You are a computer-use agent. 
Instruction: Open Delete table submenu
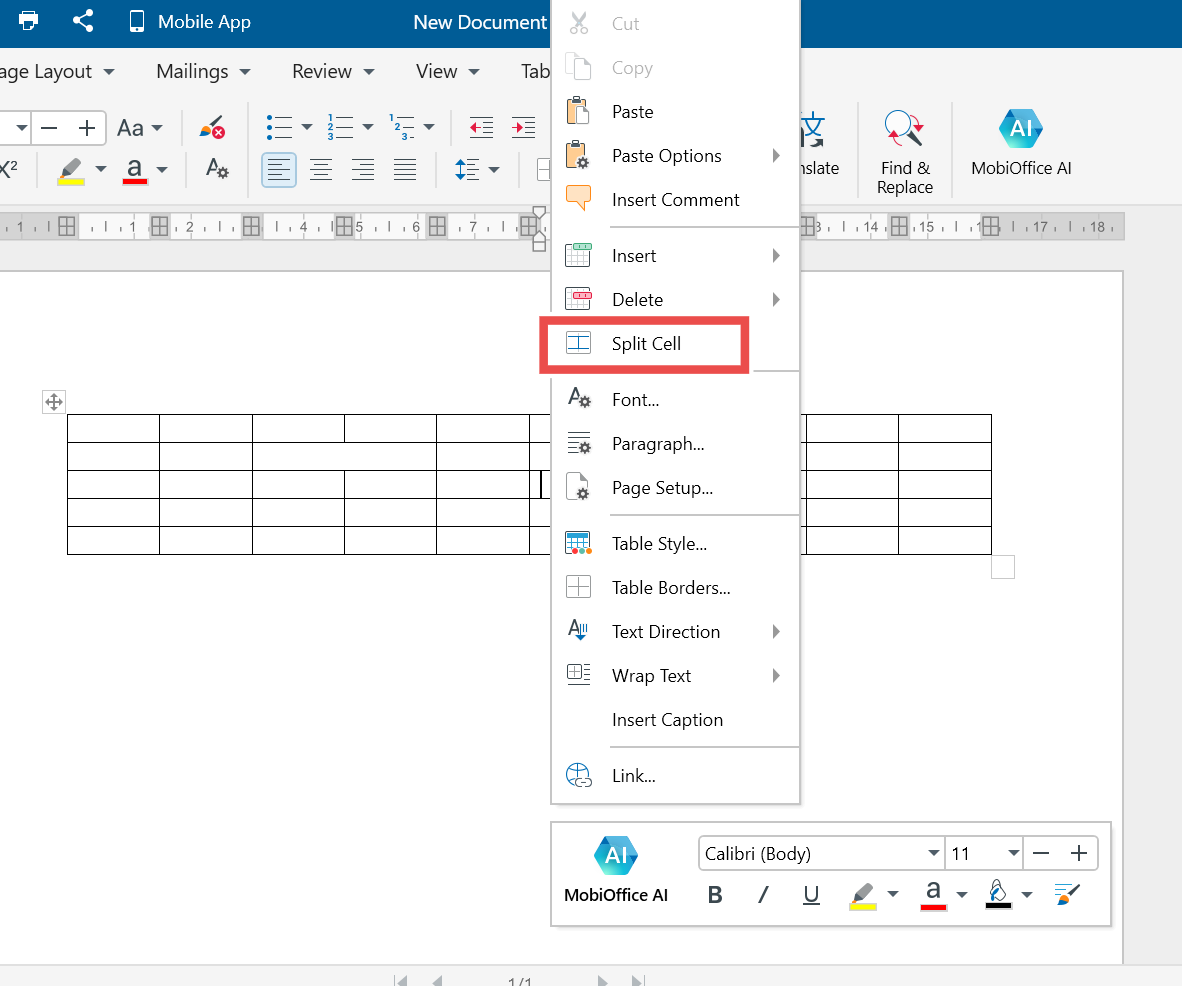pos(675,299)
